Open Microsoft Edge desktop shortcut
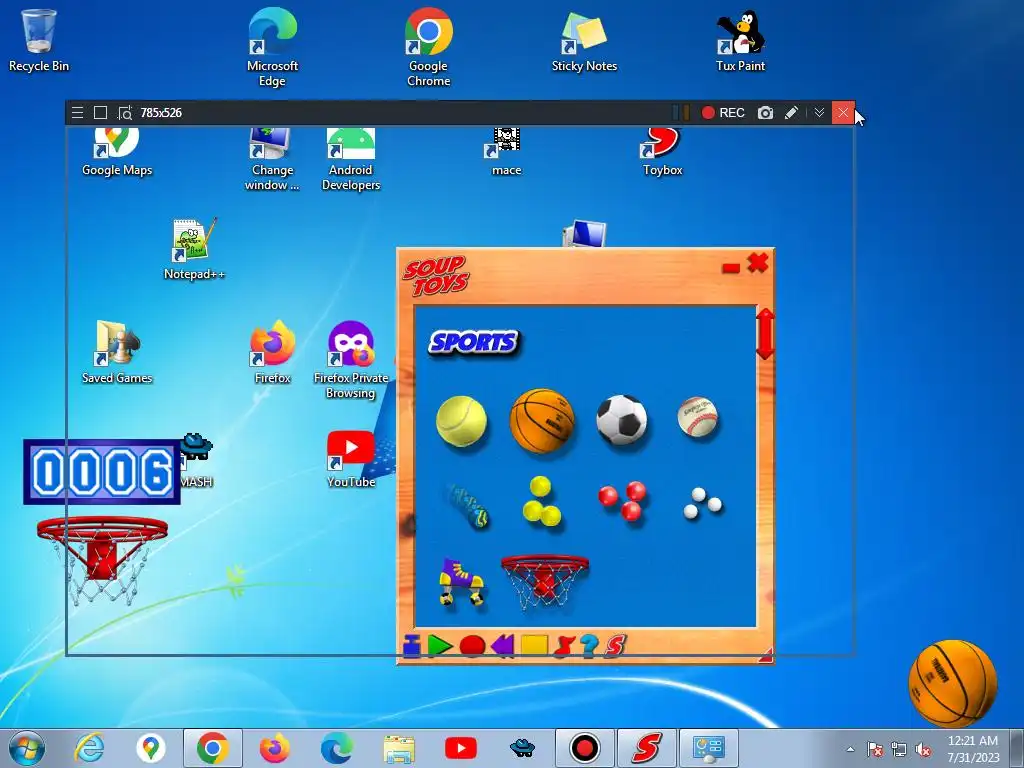The image size is (1024, 768). [x=272, y=47]
